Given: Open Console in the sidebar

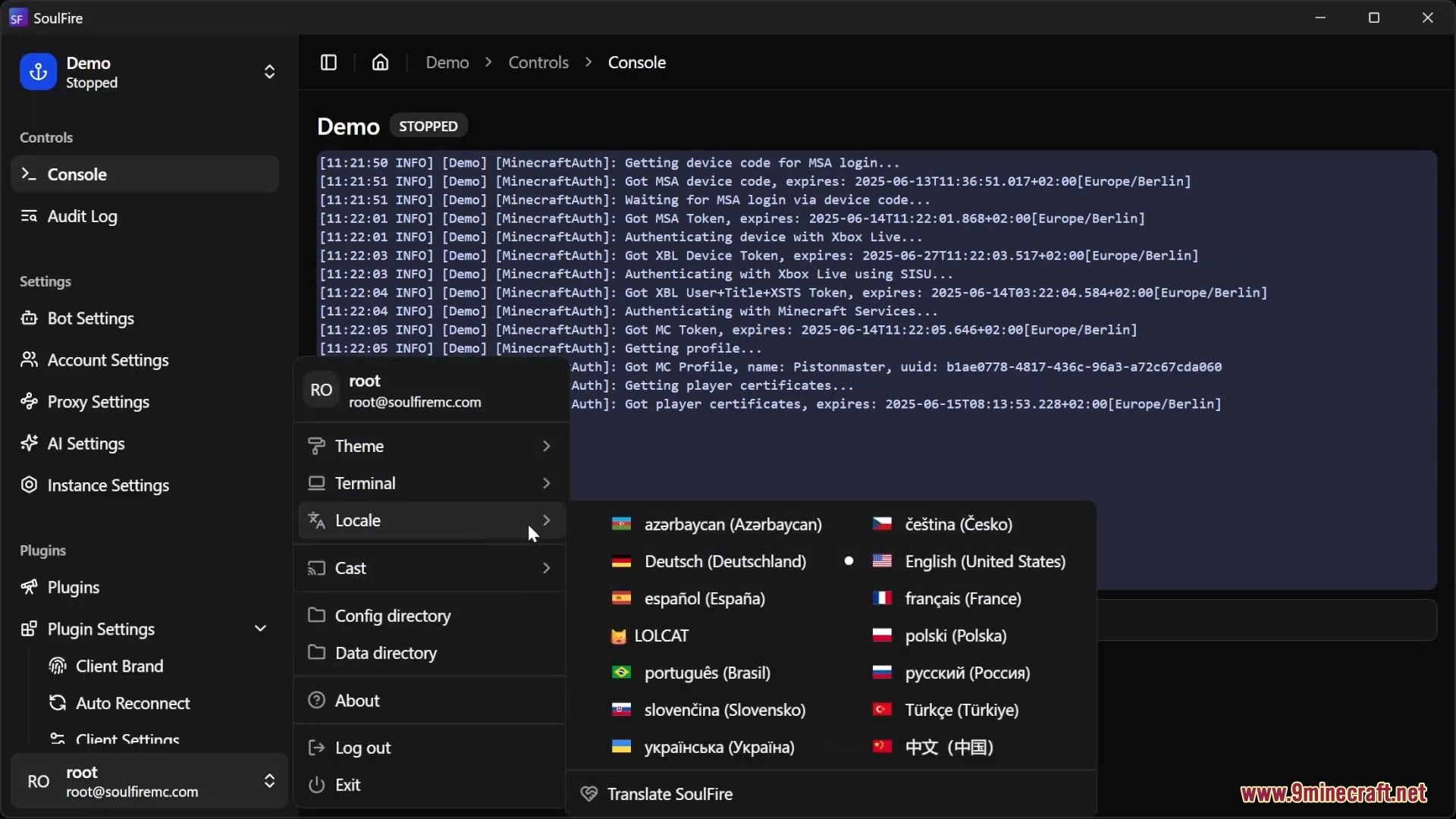Looking at the screenshot, I should (145, 174).
